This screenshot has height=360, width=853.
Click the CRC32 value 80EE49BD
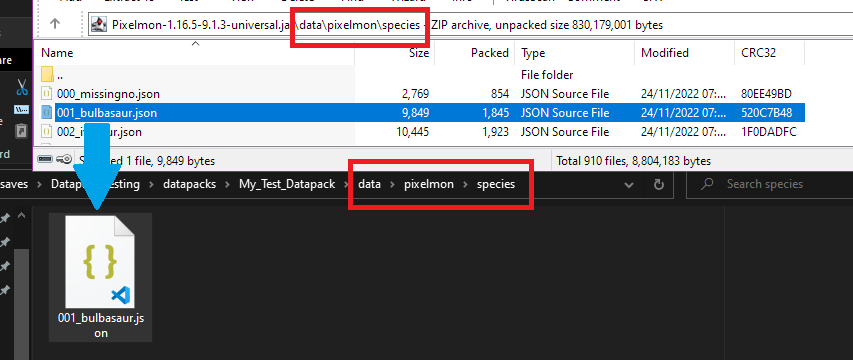(766, 94)
